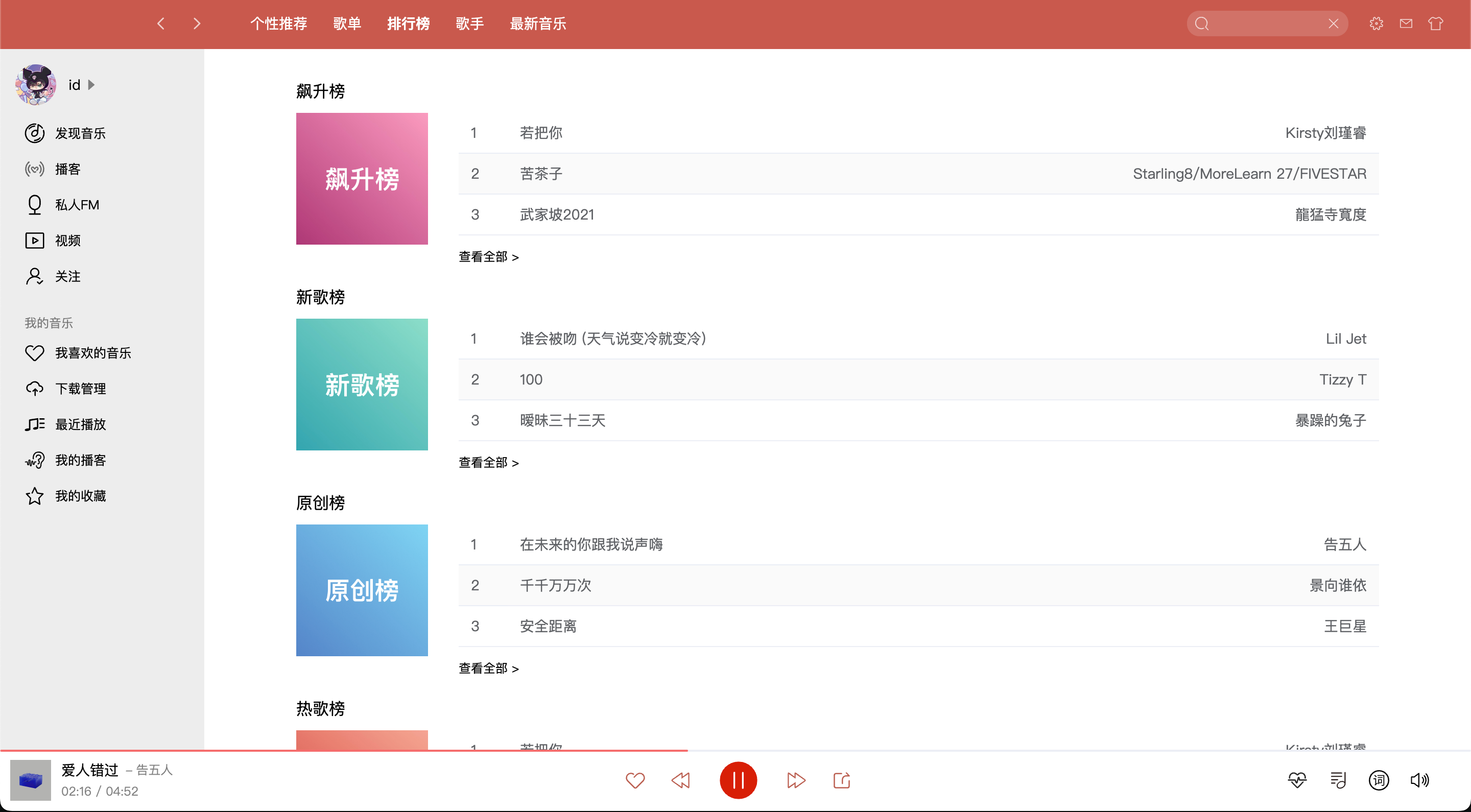Click the 飙升榜 cover thumbnail
Image resolution: width=1471 pixels, height=812 pixels.
click(362, 179)
